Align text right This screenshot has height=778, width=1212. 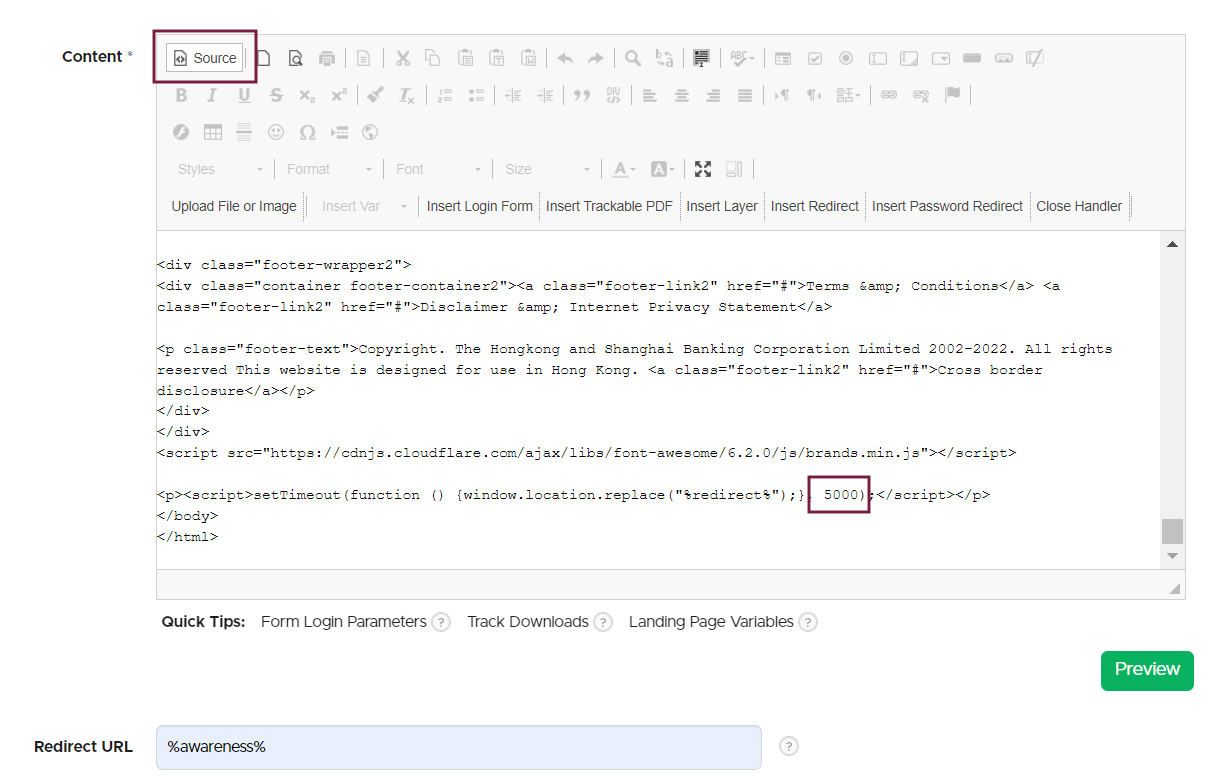coord(713,96)
